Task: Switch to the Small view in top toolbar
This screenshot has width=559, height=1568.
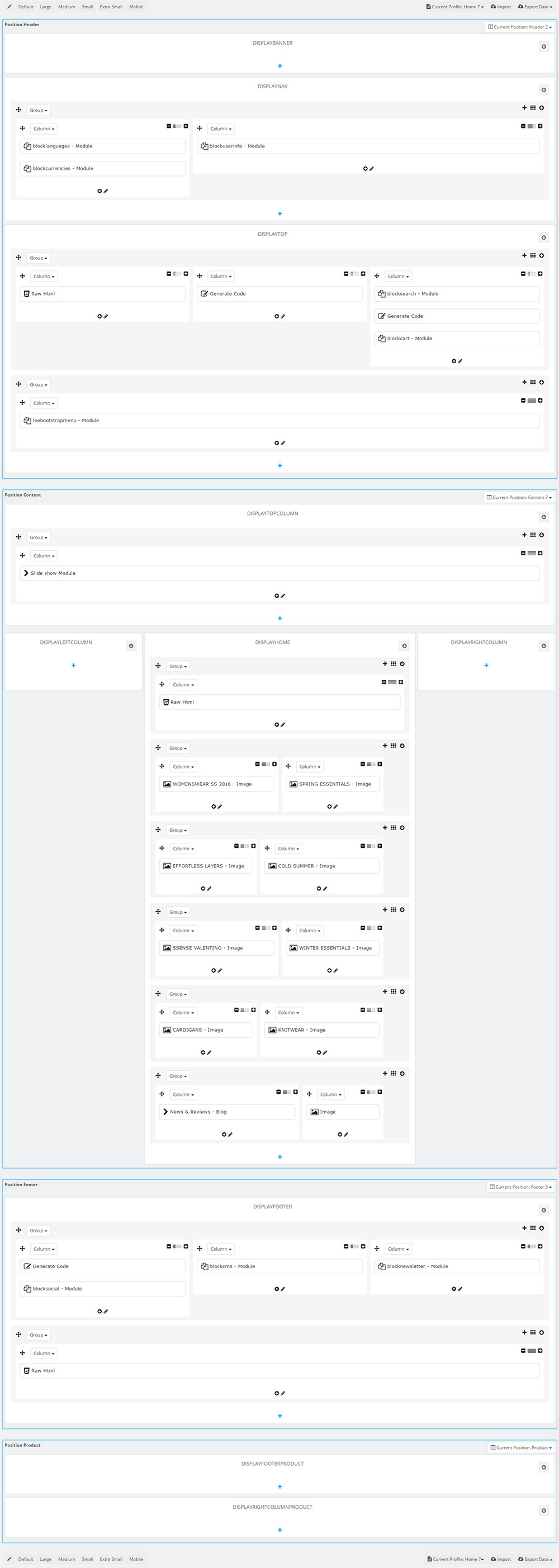Action: pyautogui.click(x=88, y=7)
